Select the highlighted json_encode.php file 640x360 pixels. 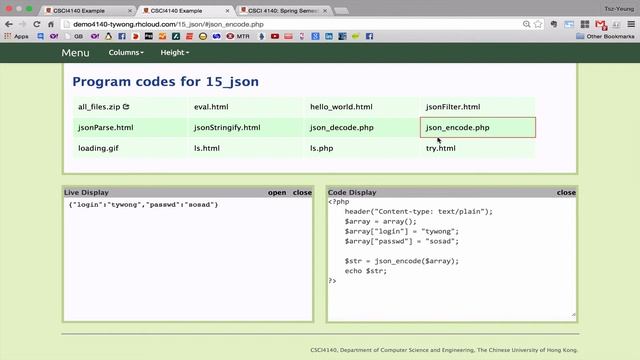pyautogui.click(x=478, y=127)
